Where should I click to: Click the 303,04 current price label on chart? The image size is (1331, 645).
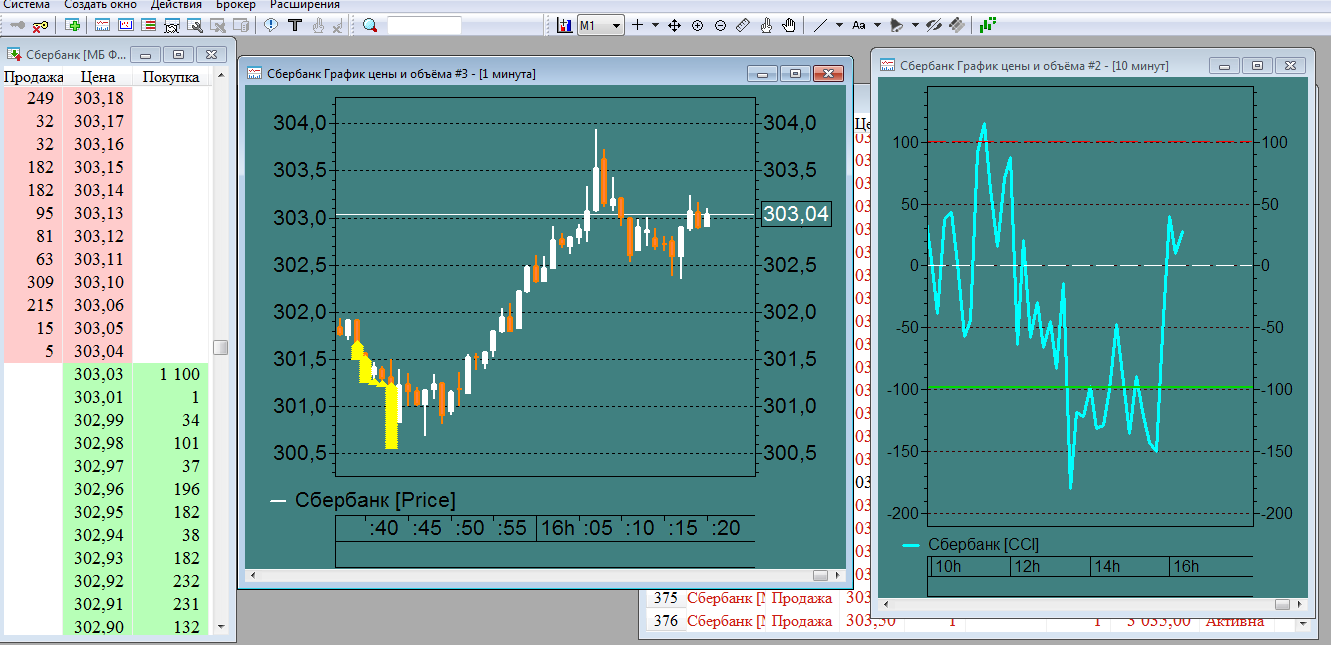click(x=796, y=213)
